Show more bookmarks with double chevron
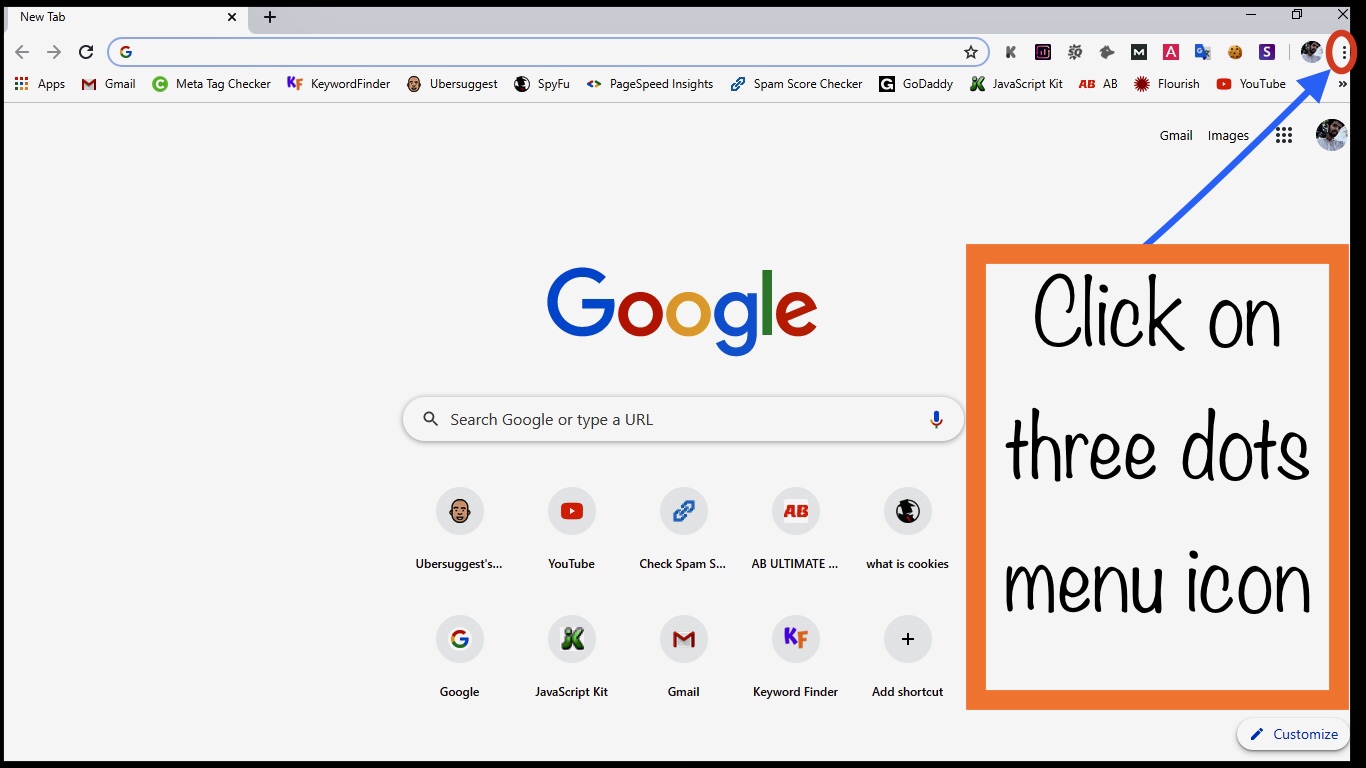Screen dimensions: 1366x768 [x=1343, y=84]
